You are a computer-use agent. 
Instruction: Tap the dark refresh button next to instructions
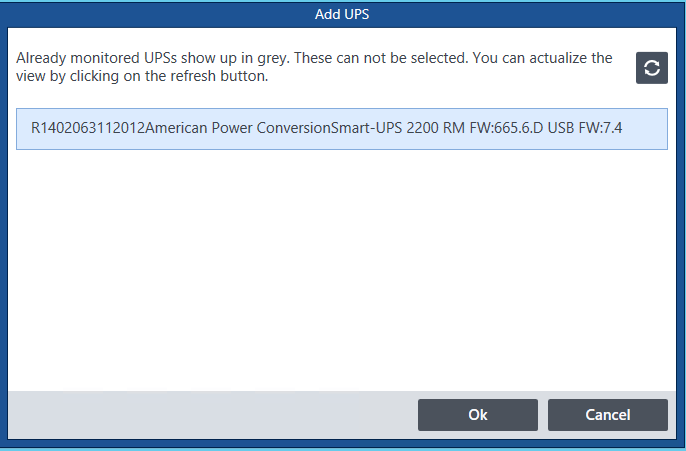pyautogui.click(x=651, y=68)
